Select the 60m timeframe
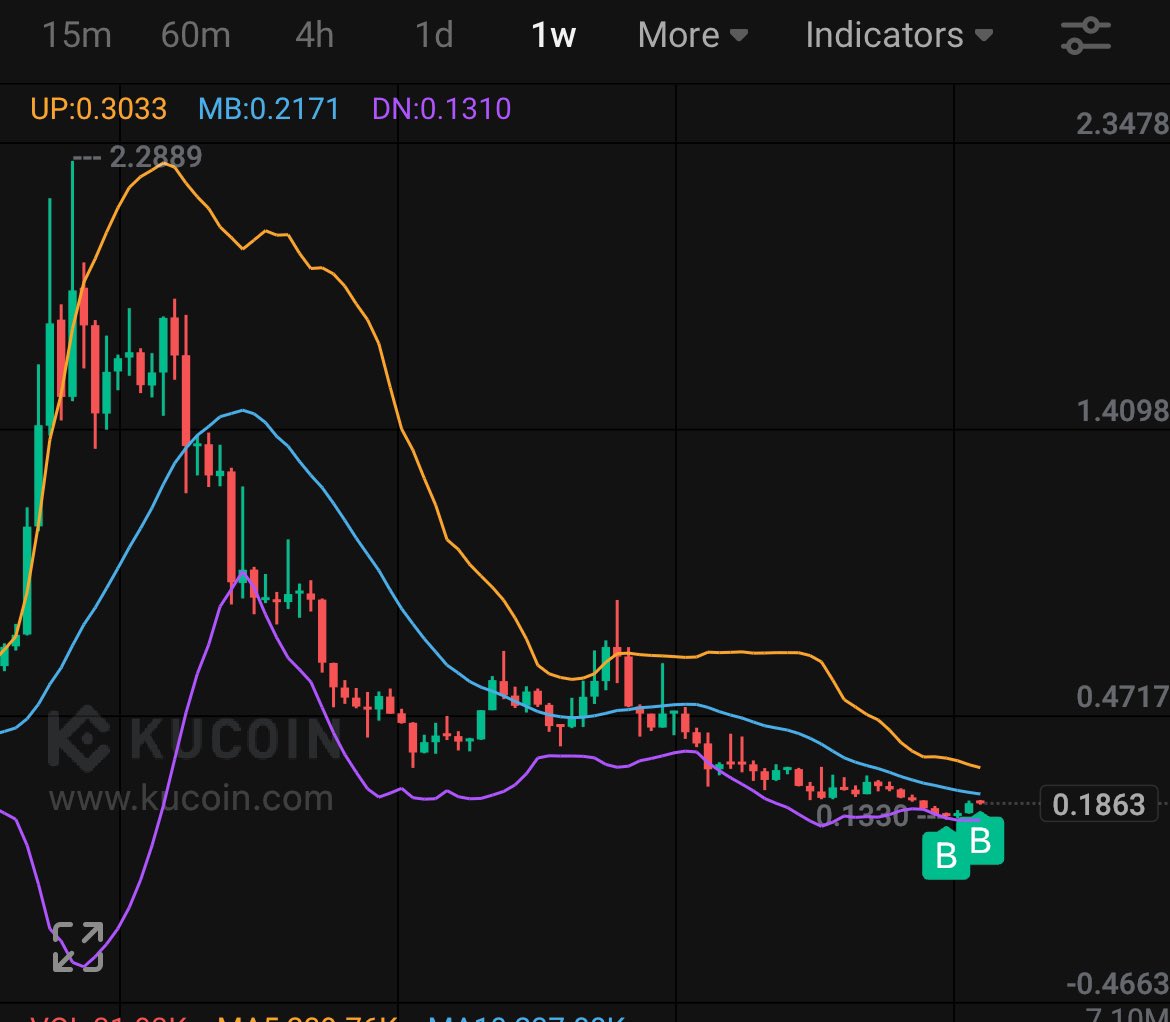This screenshot has height=1022, width=1170. [x=195, y=35]
